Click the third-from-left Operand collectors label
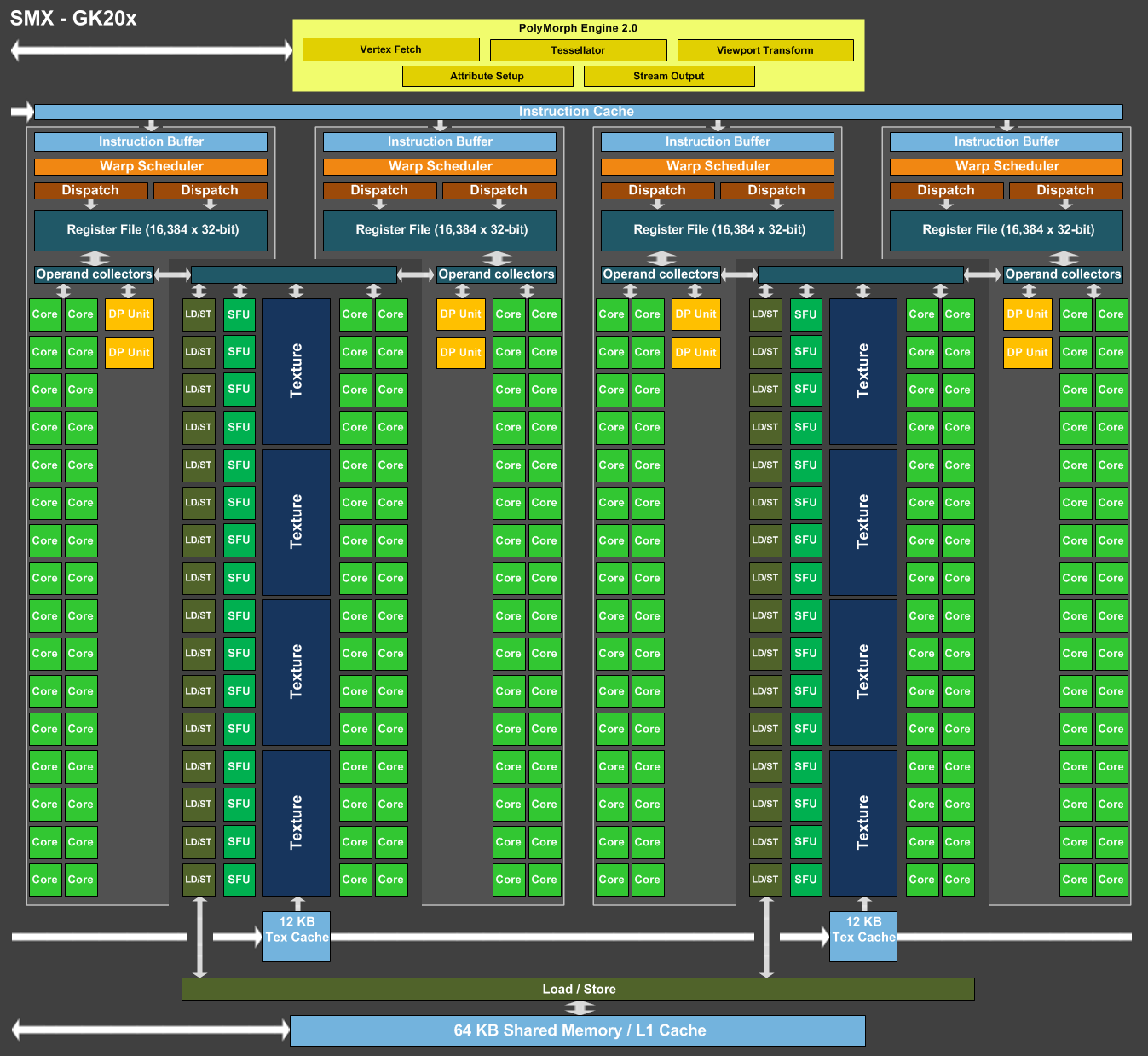The height and width of the screenshot is (1056, 1148). (661, 274)
